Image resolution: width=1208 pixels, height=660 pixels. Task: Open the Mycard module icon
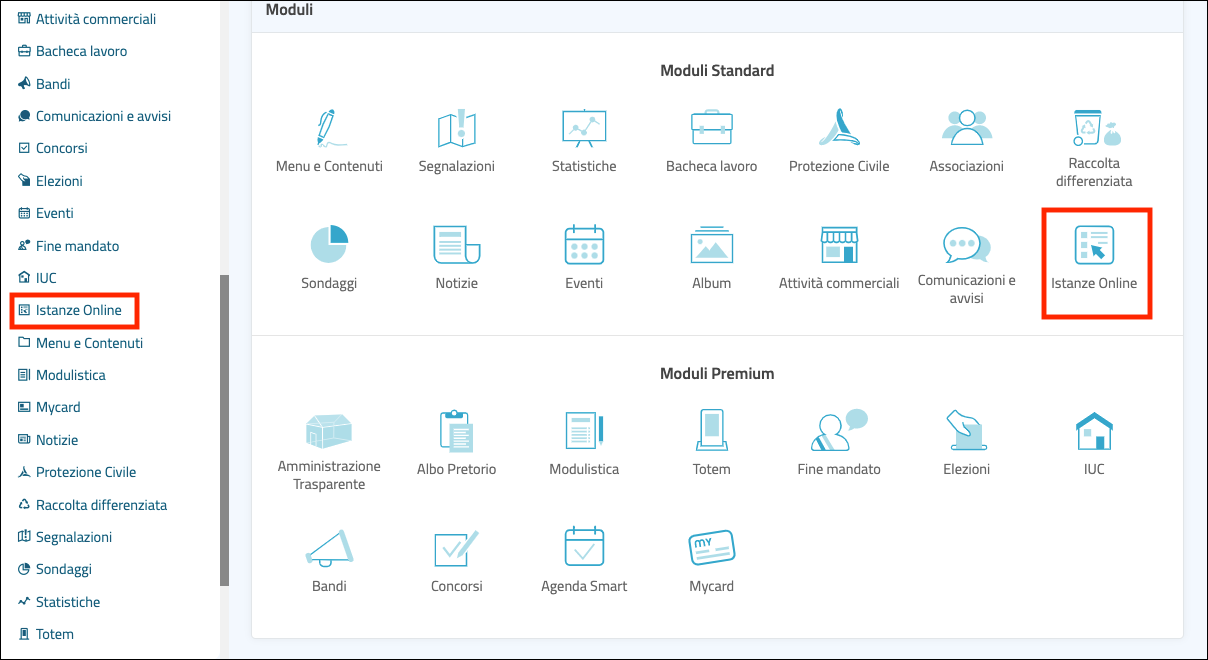(711, 548)
